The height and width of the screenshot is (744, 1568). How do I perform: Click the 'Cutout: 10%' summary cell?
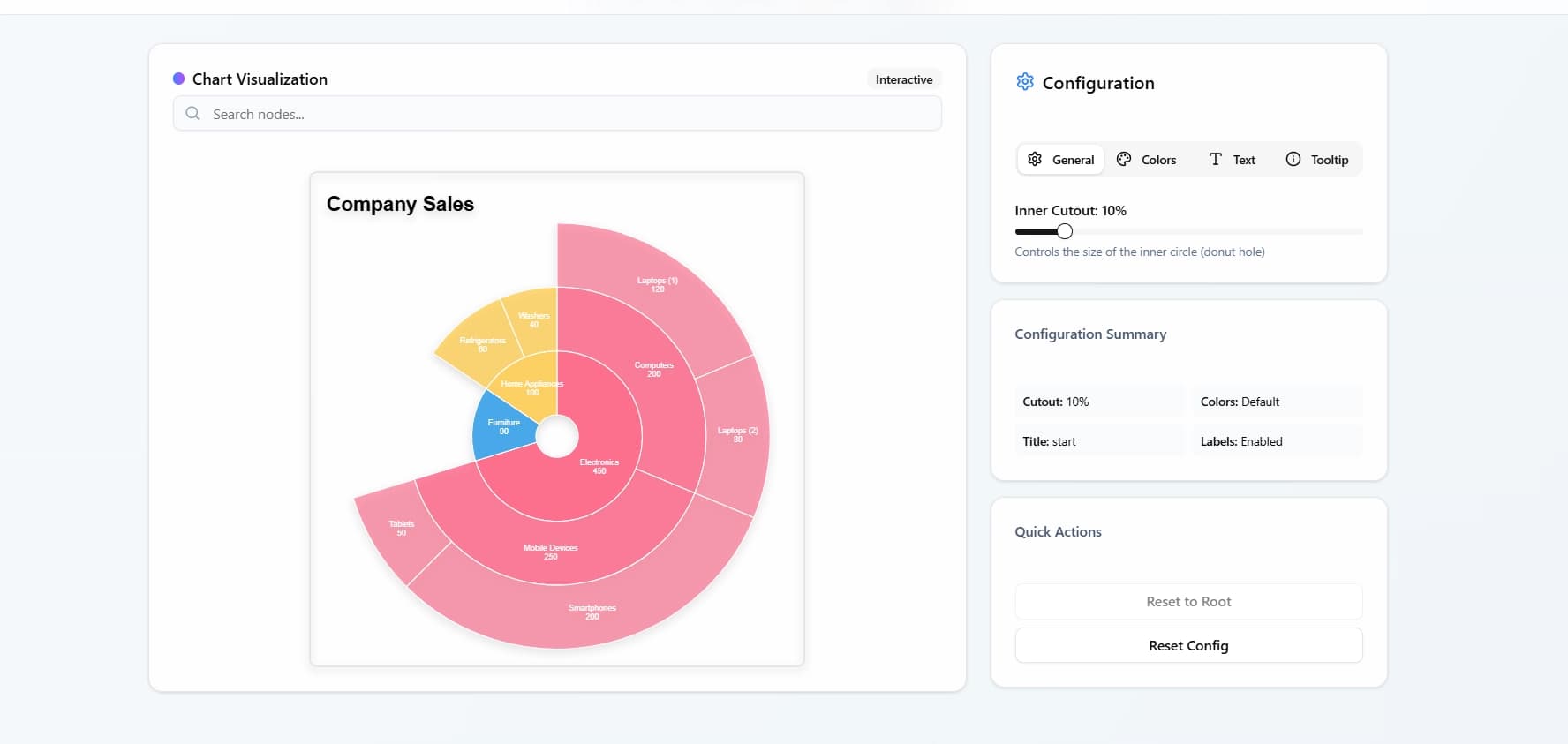[1099, 402]
